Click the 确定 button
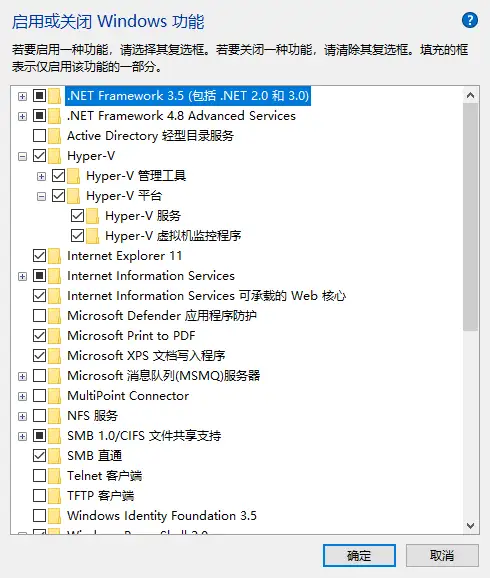 coord(359,555)
